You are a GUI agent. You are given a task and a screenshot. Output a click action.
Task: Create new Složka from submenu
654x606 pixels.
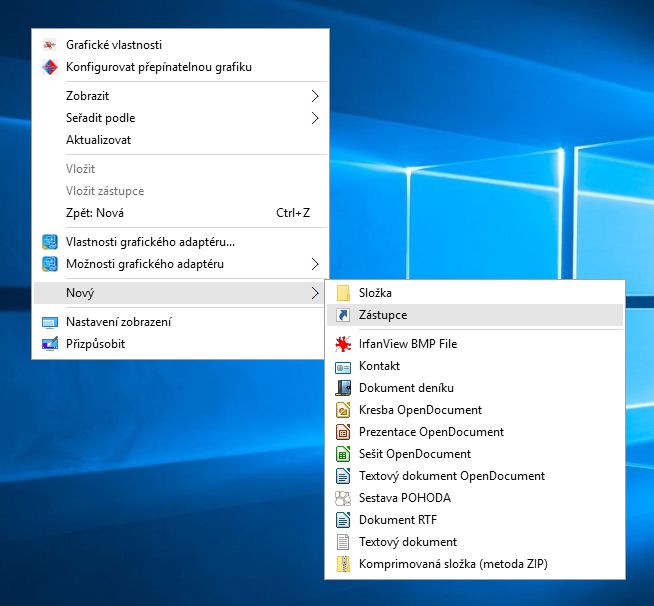point(475,293)
